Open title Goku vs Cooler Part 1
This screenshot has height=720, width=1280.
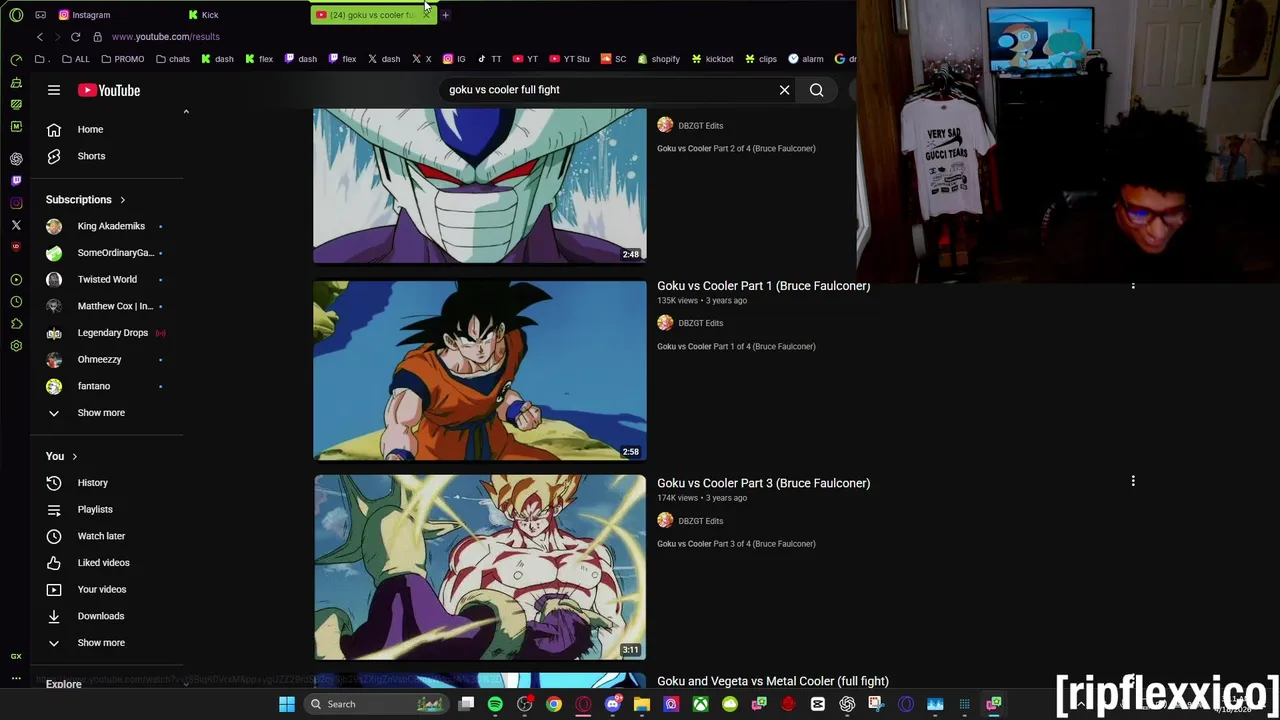pyautogui.click(x=763, y=286)
